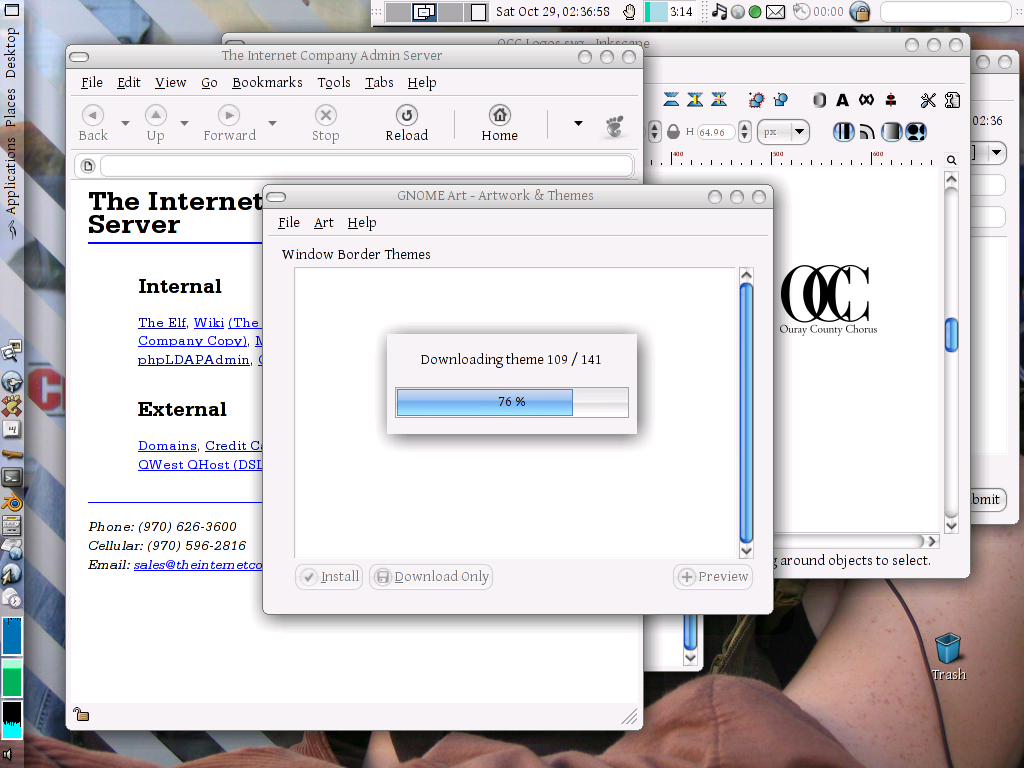This screenshot has width=1024, height=768.
Task: Follow the phpLDAPAdmin link
Action: [x=194, y=360]
